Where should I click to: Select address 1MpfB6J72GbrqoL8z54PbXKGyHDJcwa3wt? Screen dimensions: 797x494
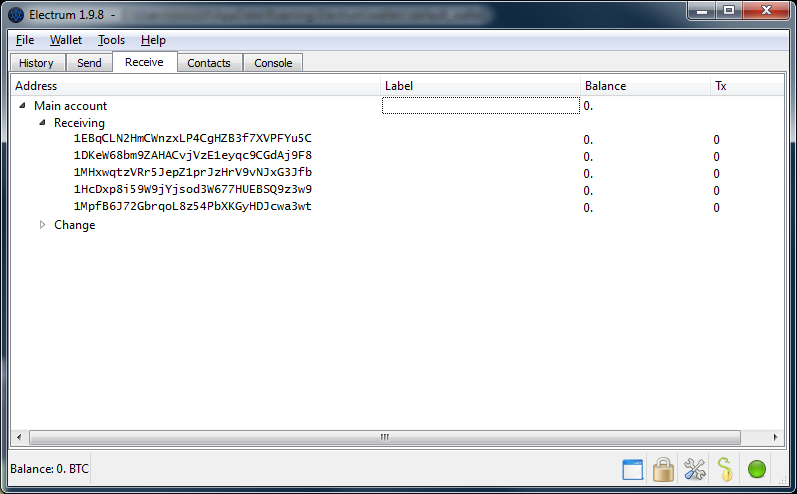(193, 206)
